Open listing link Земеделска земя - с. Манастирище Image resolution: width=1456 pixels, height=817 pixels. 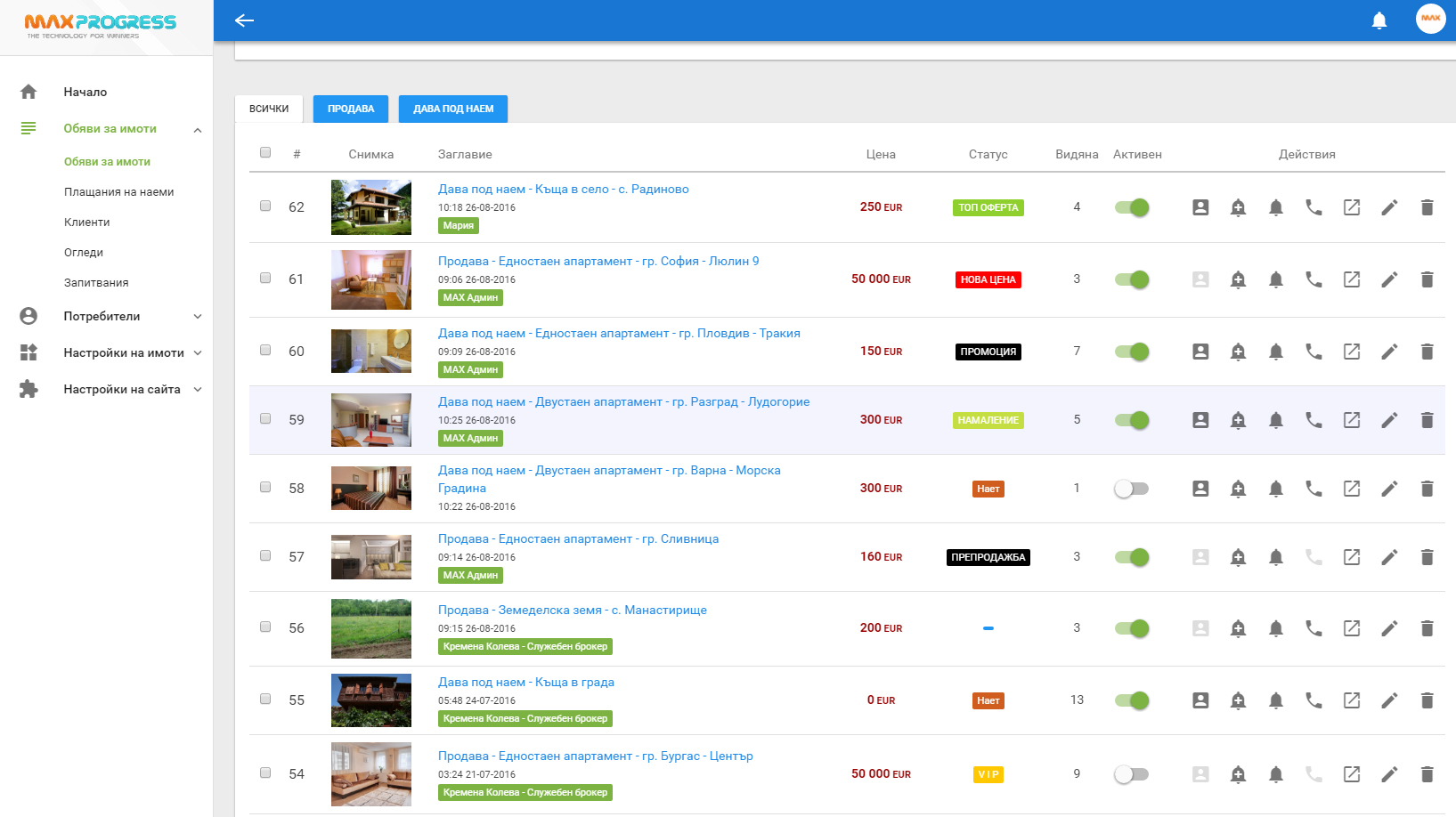coord(572,610)
